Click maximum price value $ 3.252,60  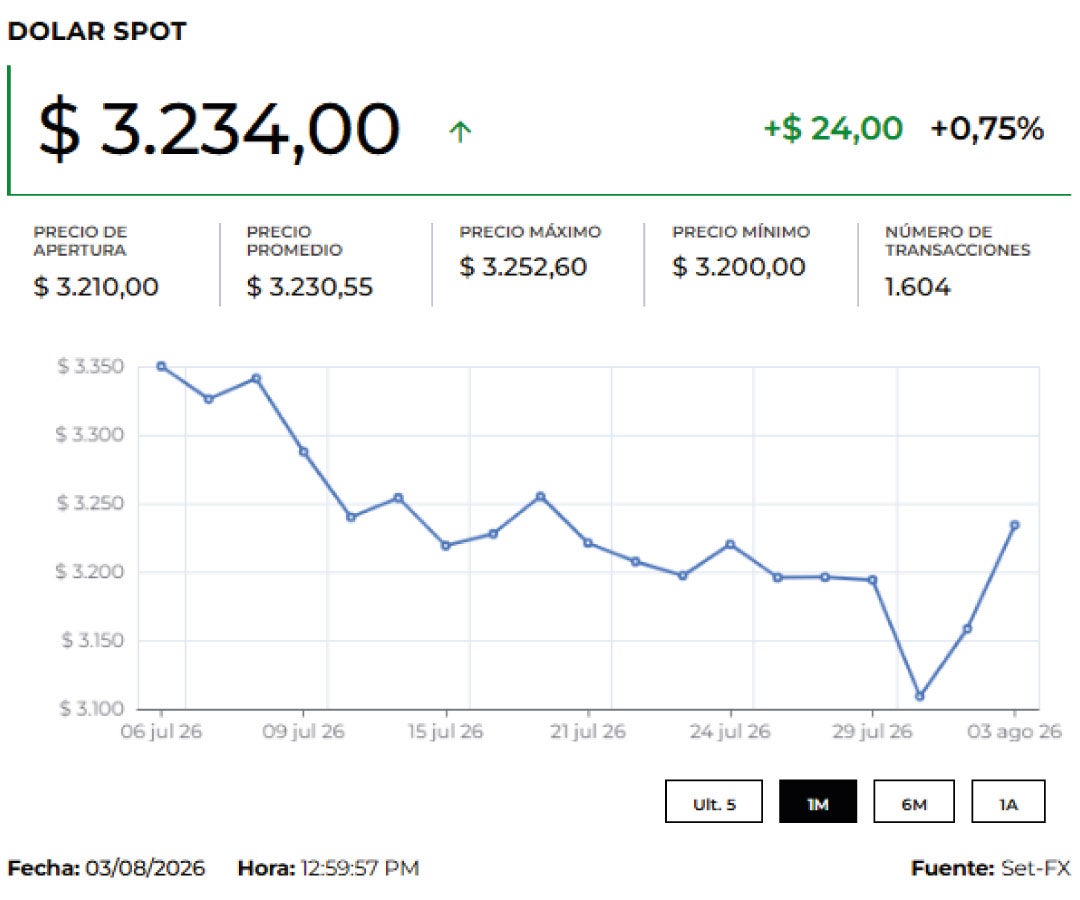tap(523, 266)
